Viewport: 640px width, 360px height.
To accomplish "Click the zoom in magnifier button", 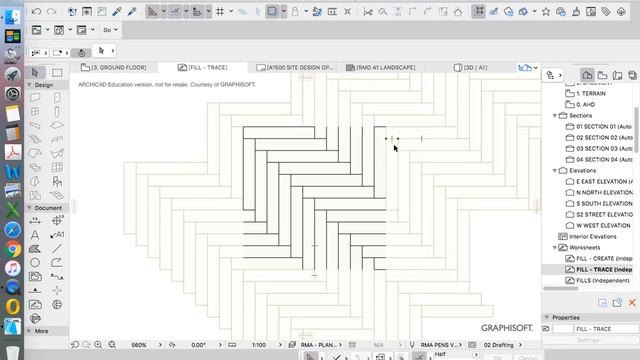I will pyautogui.click(x=98, y=345).
